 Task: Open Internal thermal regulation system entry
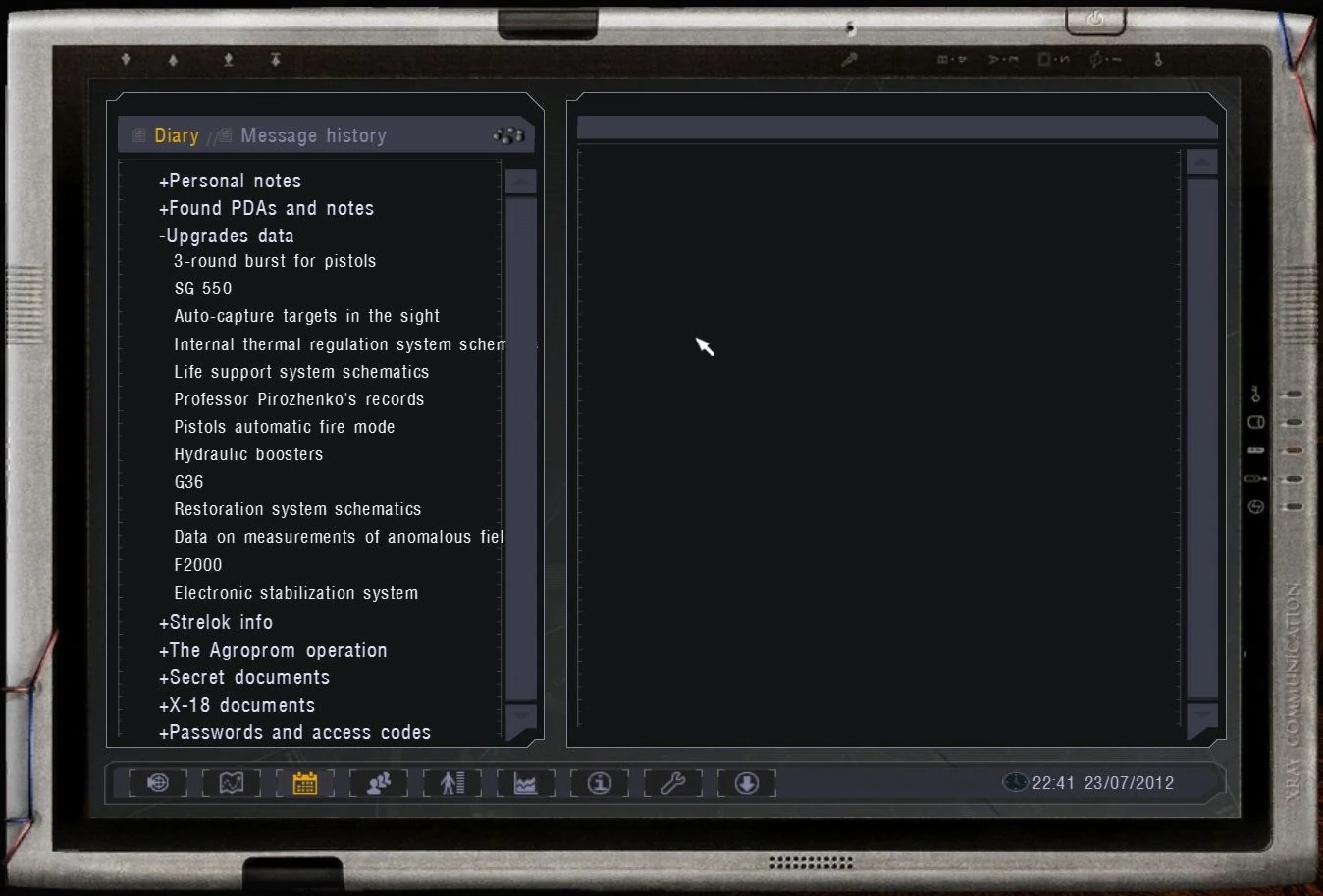[339, 344]
